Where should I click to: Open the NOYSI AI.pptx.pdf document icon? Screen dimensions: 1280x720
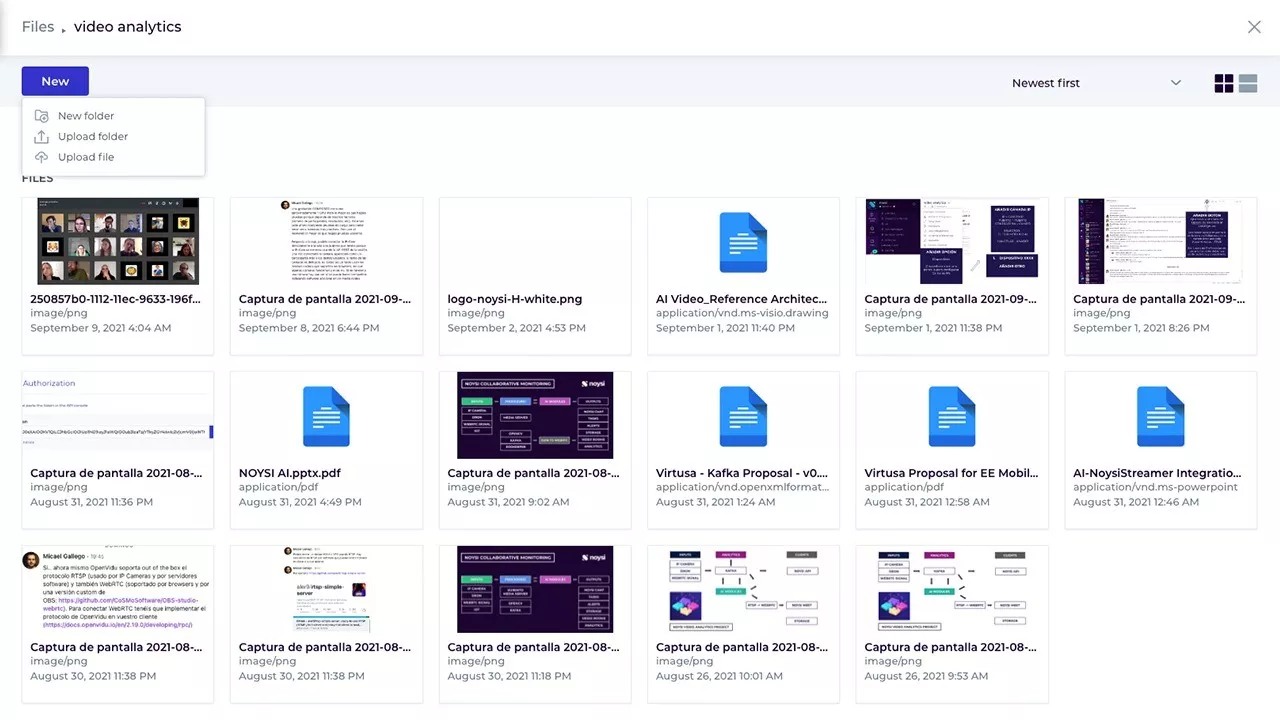pyautogui.click(x=326, y=416)
